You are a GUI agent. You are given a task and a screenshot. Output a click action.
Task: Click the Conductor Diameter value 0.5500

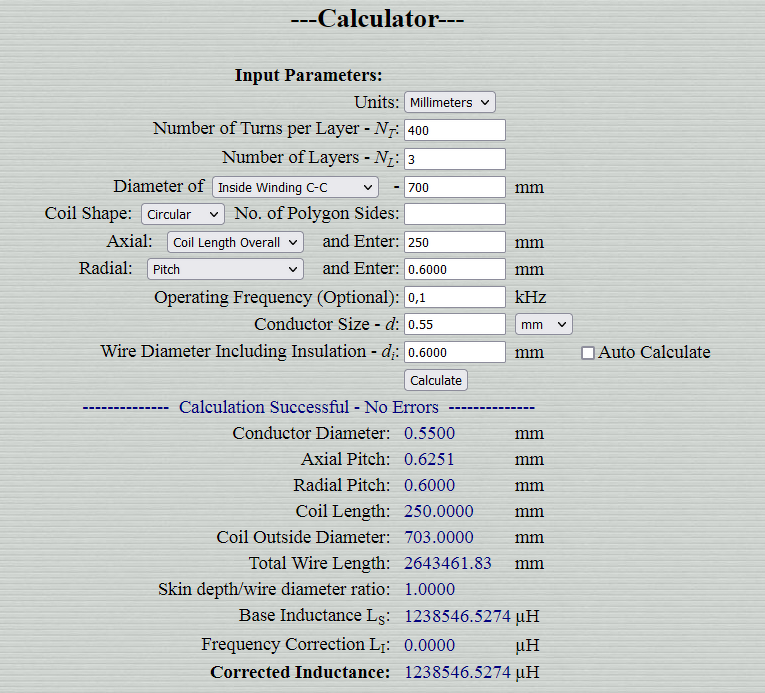pos(429,433)
